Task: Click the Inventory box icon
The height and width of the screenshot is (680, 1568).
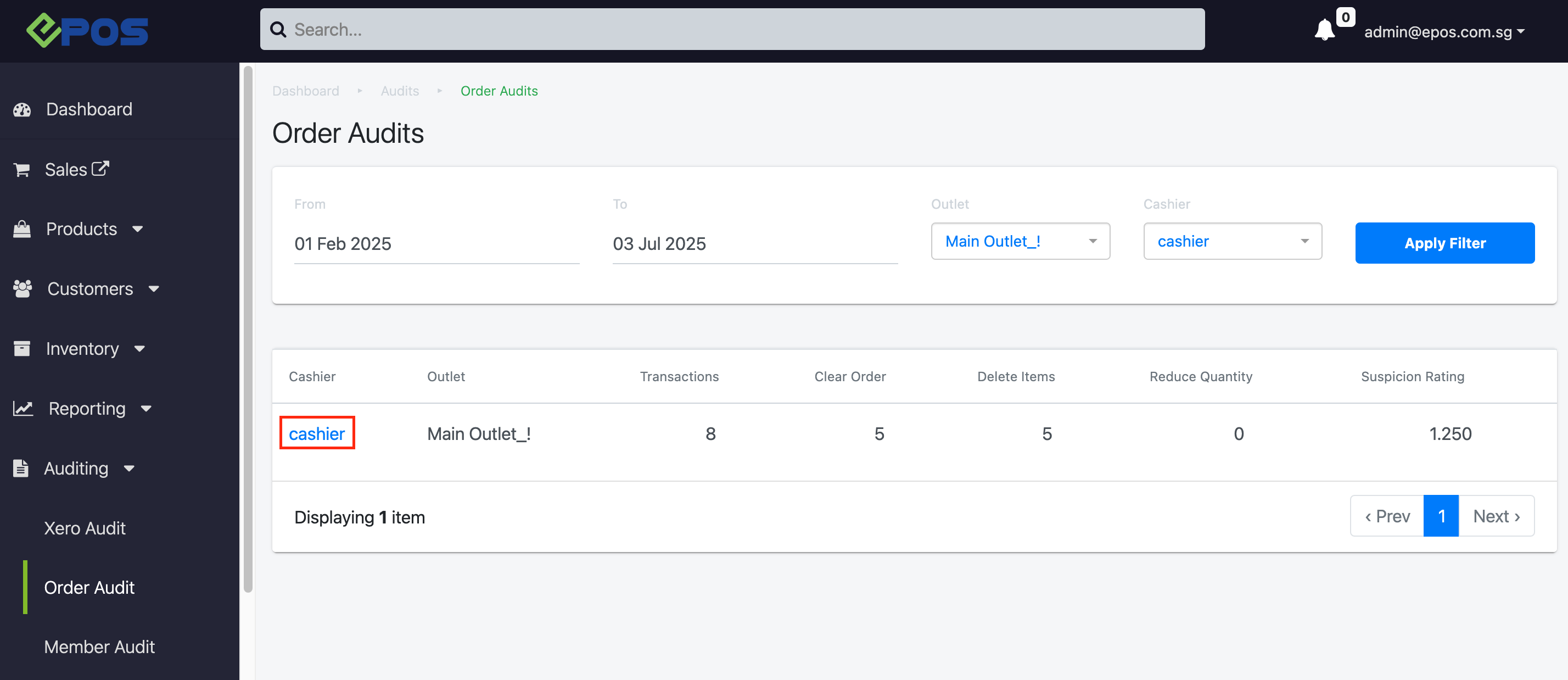Action: (x=22, y=348)
